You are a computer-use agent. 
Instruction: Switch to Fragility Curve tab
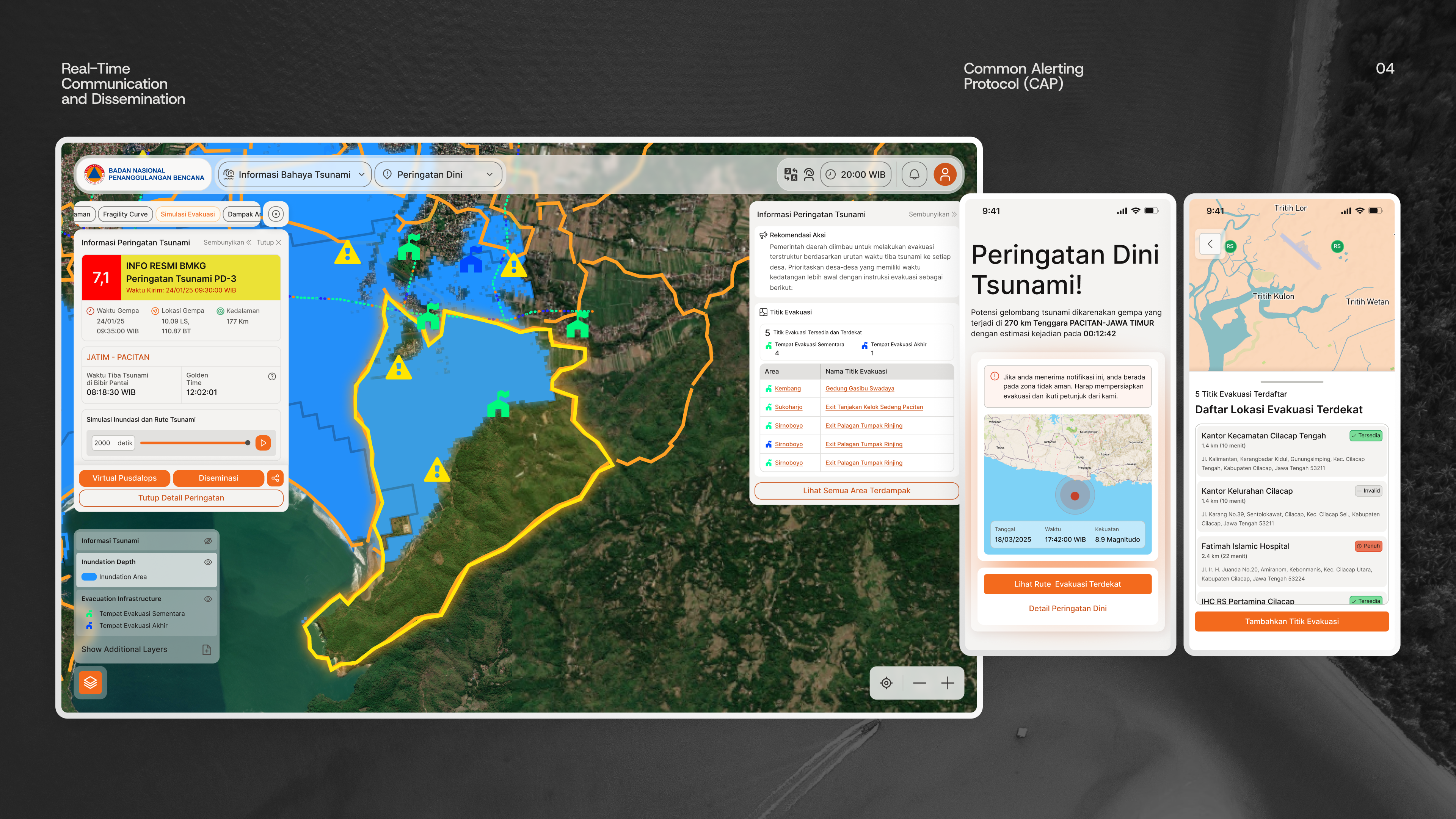point(125,214)
